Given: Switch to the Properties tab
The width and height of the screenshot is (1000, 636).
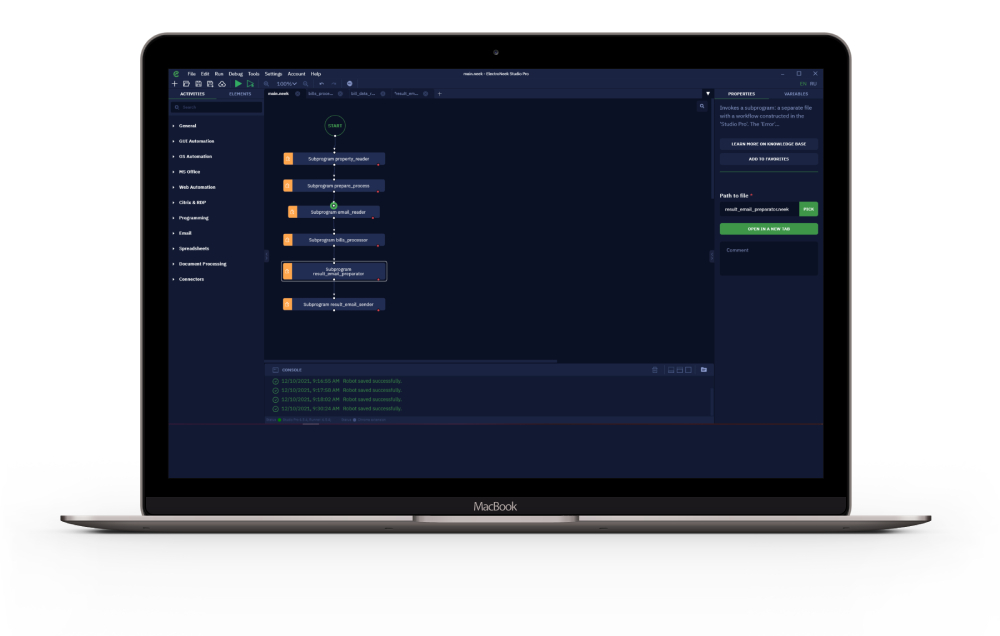Looking at the screenshot, I should [x=741, y=94].
